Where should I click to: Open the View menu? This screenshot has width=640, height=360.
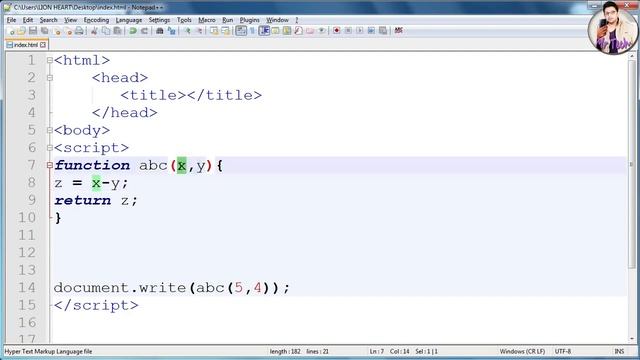(70, 20)
